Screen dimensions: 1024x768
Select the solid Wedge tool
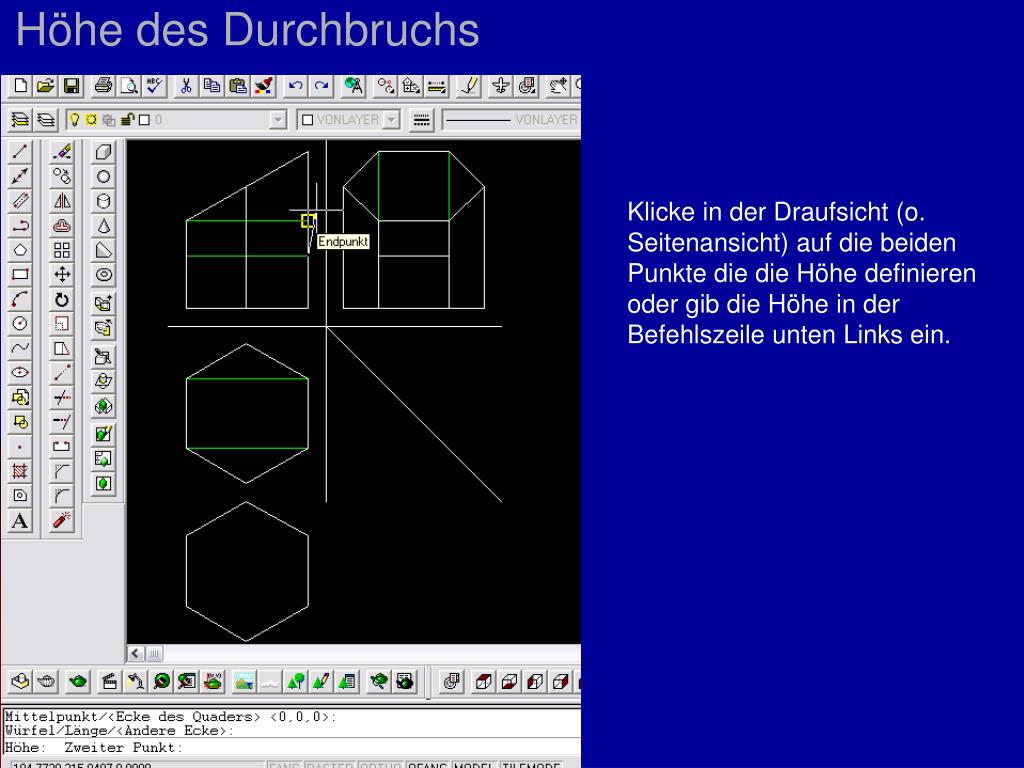103,250
